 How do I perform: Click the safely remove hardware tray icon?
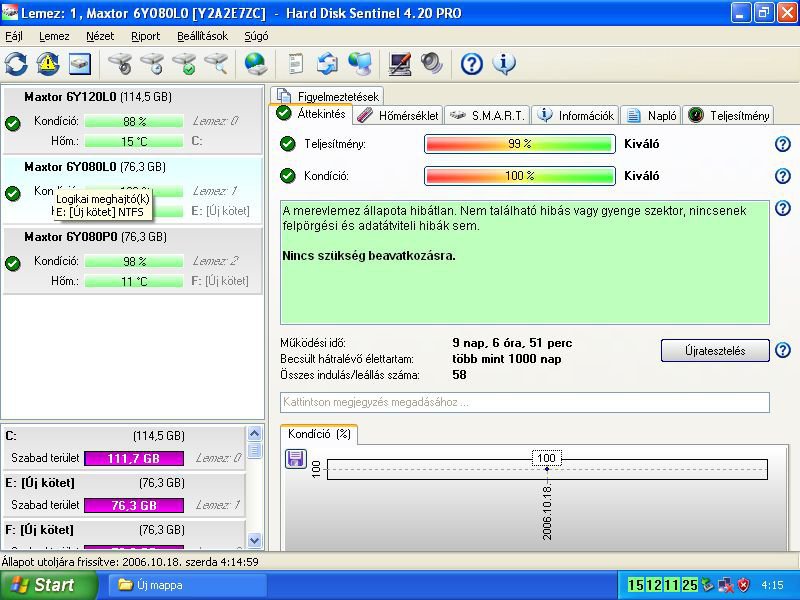[707, 585]
